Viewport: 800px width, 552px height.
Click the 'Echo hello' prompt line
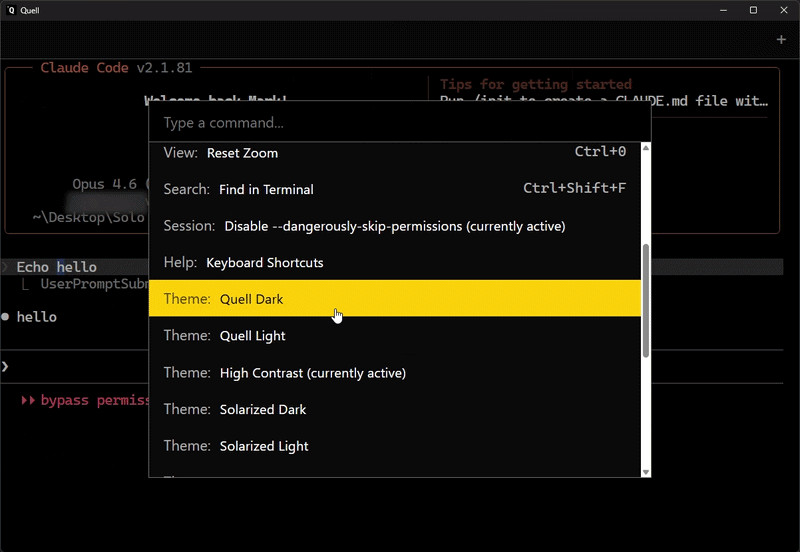[x=56, y=267]
